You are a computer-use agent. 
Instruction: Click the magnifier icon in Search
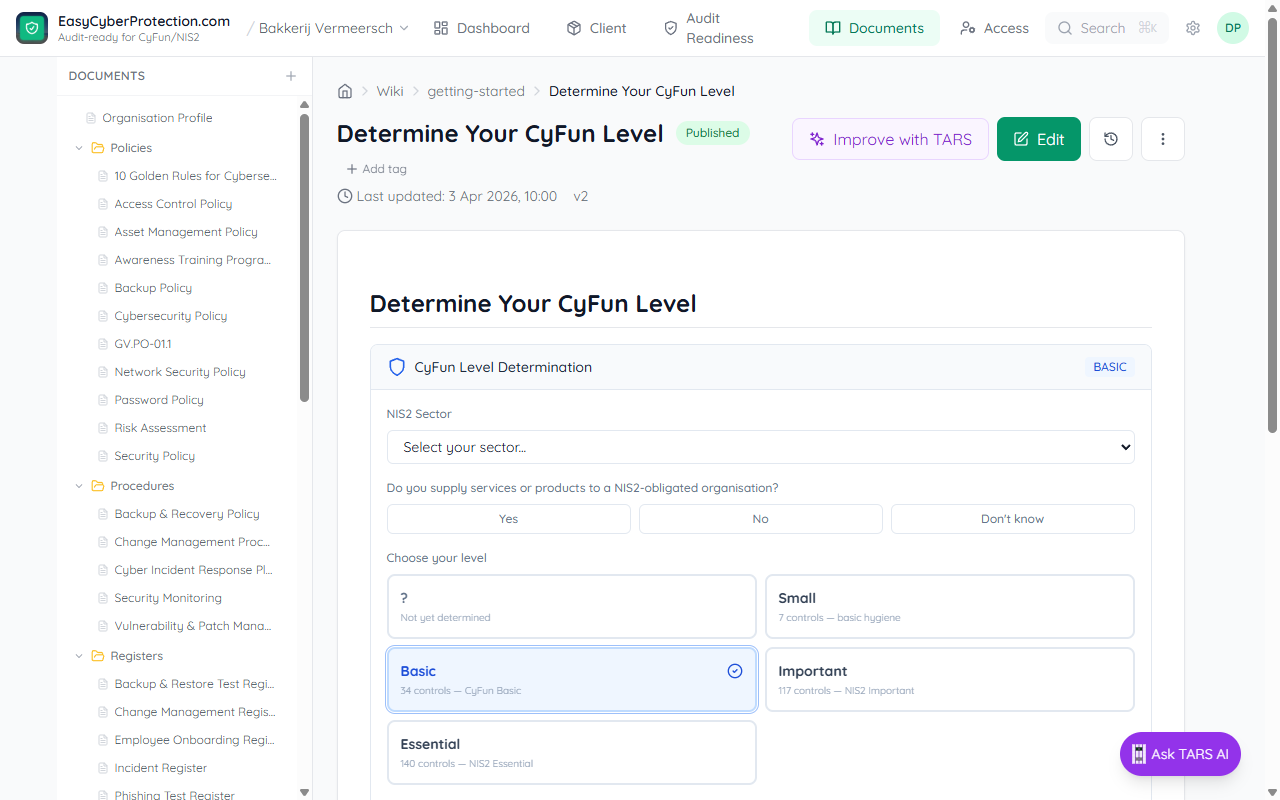coord(1065,28)
